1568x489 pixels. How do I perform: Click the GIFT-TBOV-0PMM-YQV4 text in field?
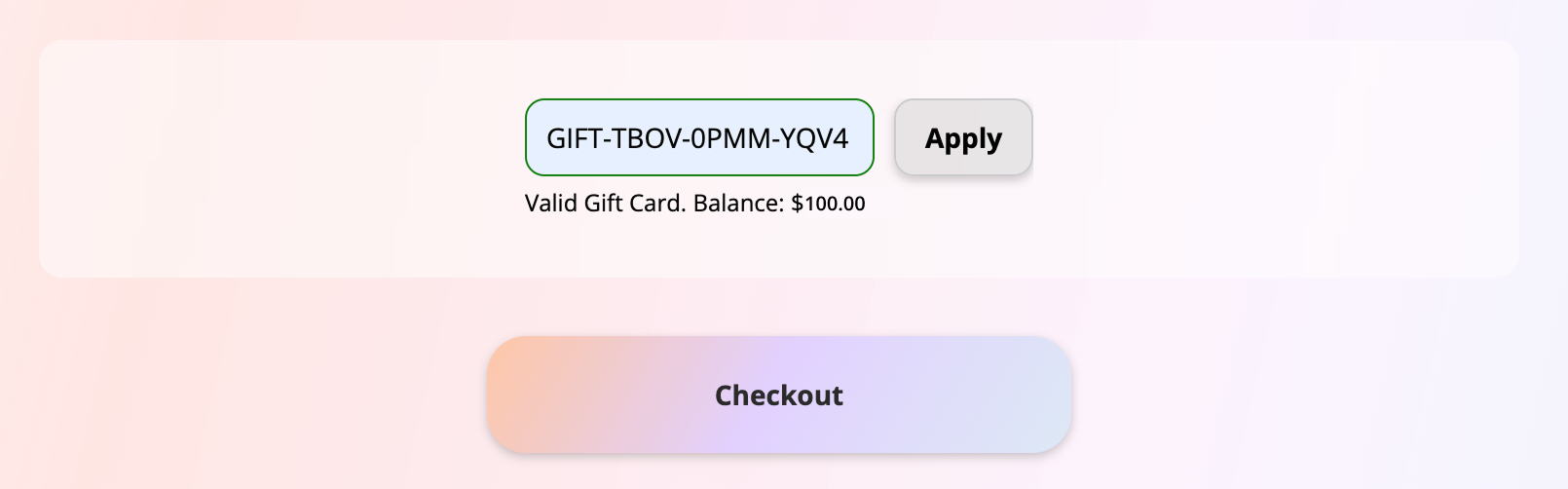click(x=697, y=138)
